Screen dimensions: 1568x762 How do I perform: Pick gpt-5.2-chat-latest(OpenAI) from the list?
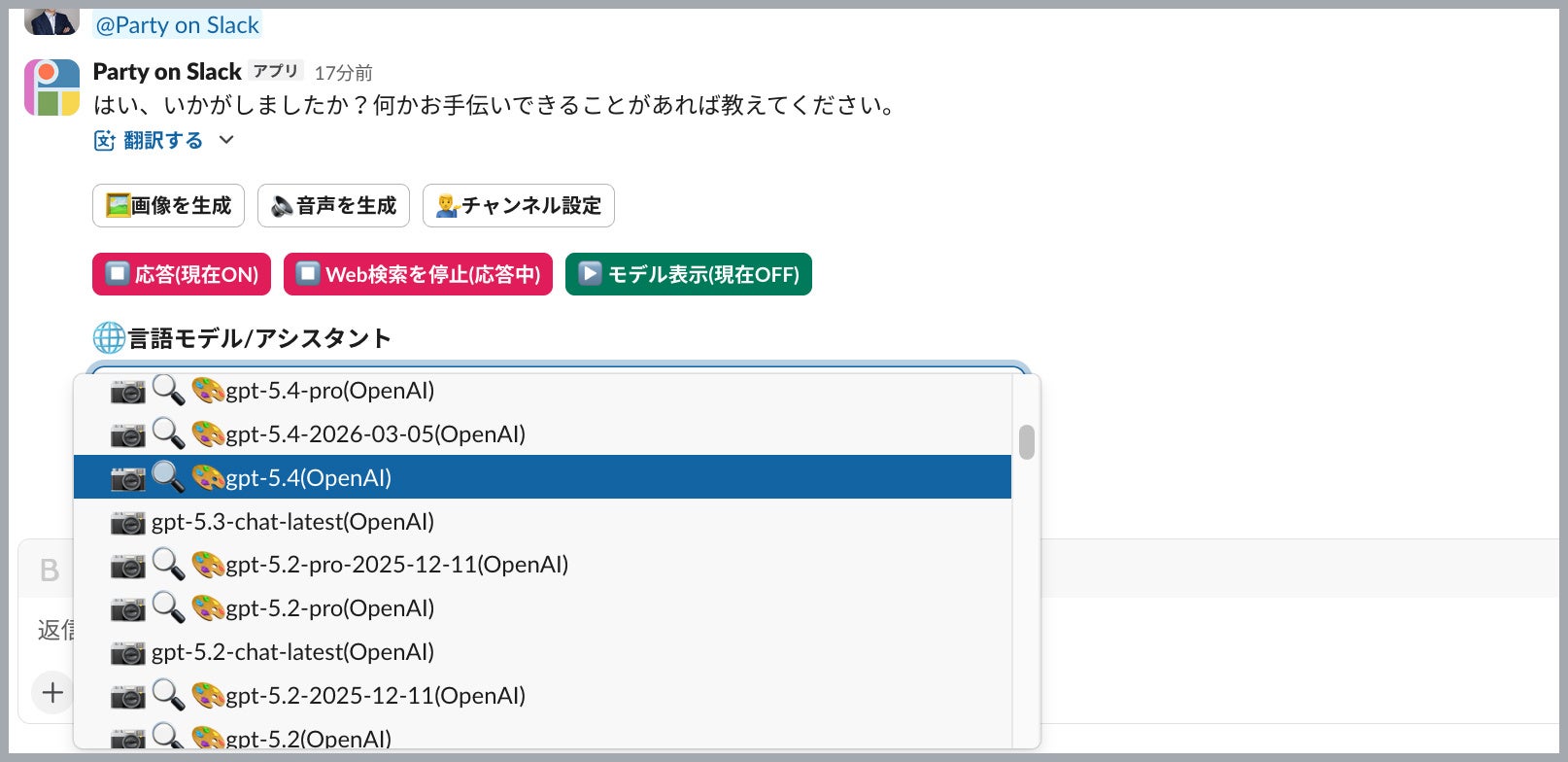point(292,652)
